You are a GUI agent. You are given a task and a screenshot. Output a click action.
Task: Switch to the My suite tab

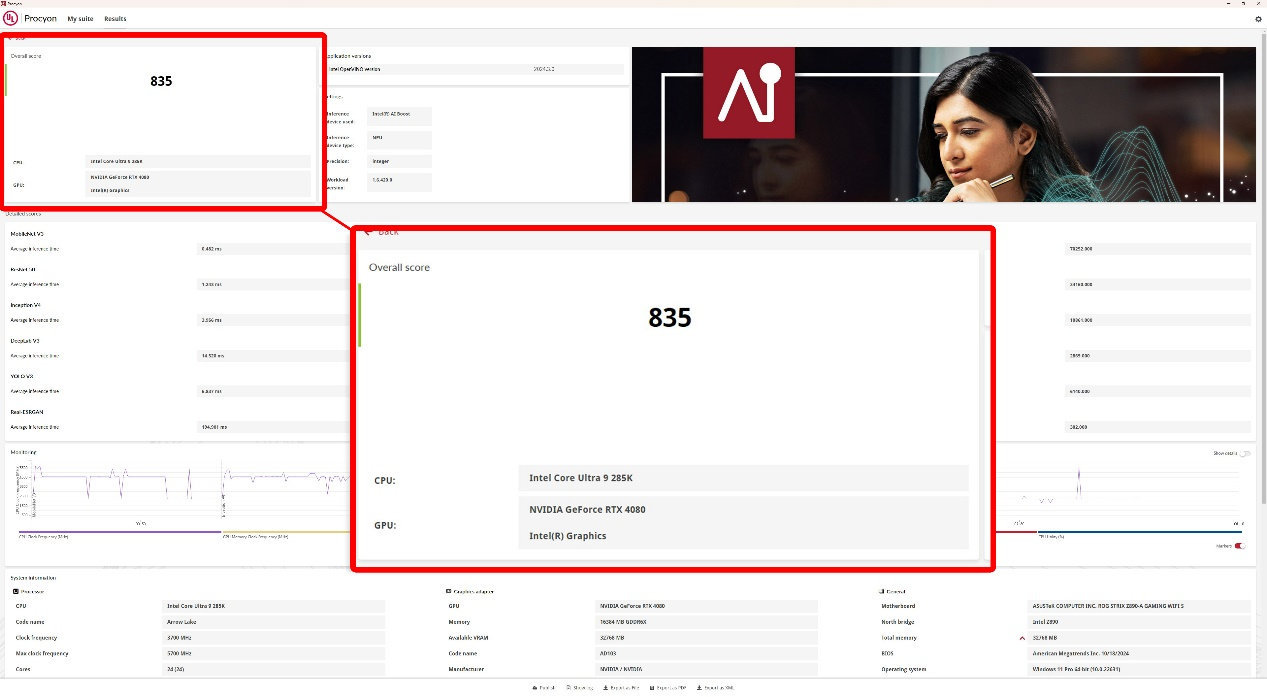[79, 19]
